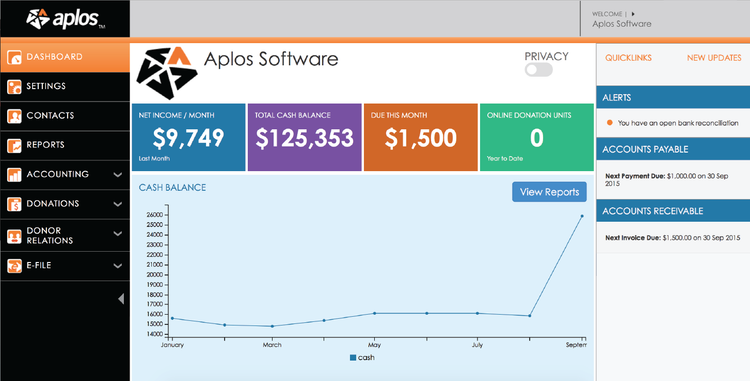Click the Accounts Payable panel header
Image resolution: width=750 pixels, height=381 pixels.
[673, 149]
